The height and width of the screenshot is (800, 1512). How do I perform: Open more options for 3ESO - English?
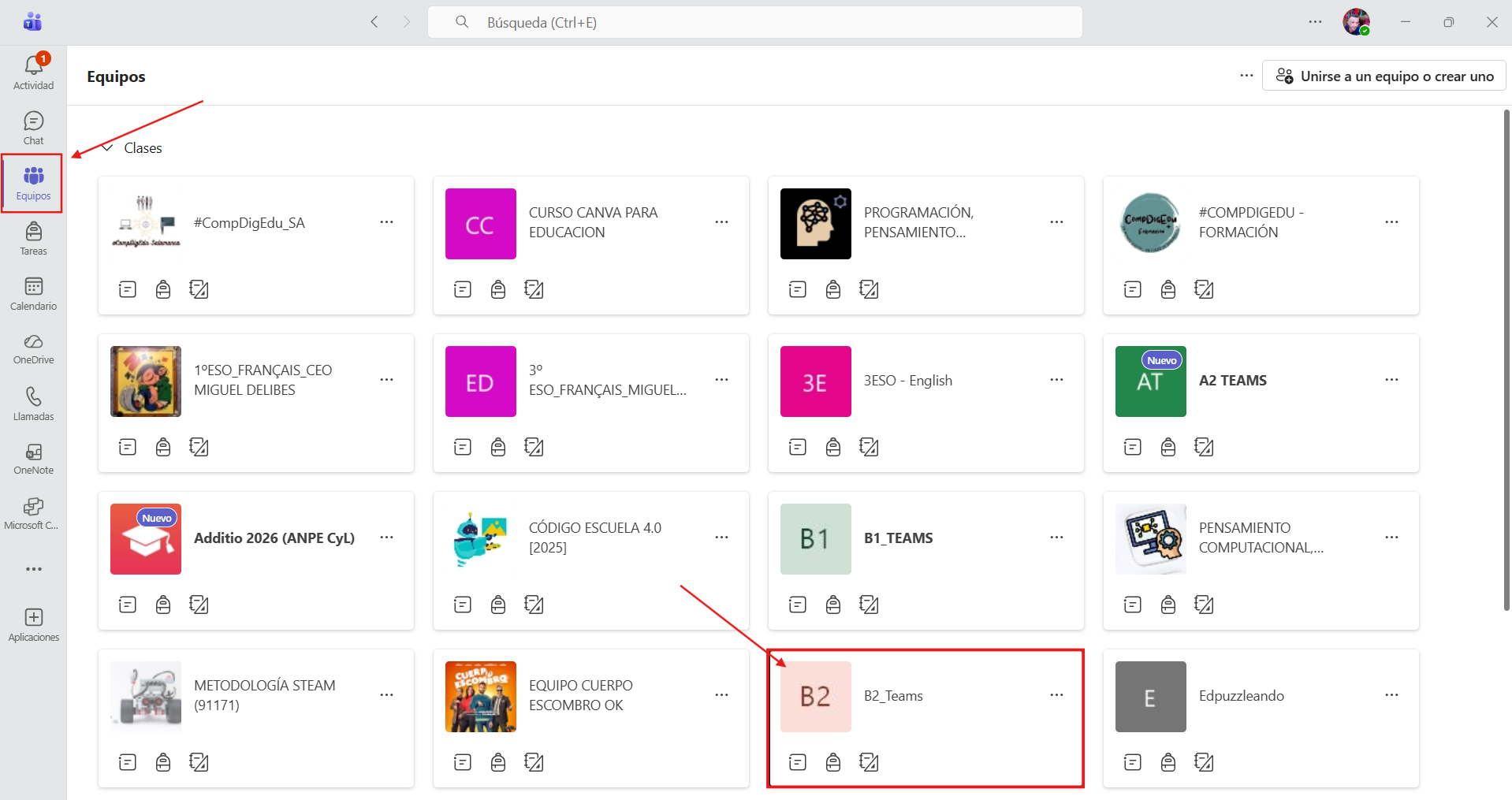pyautogui.click(x=1056, y=380)
